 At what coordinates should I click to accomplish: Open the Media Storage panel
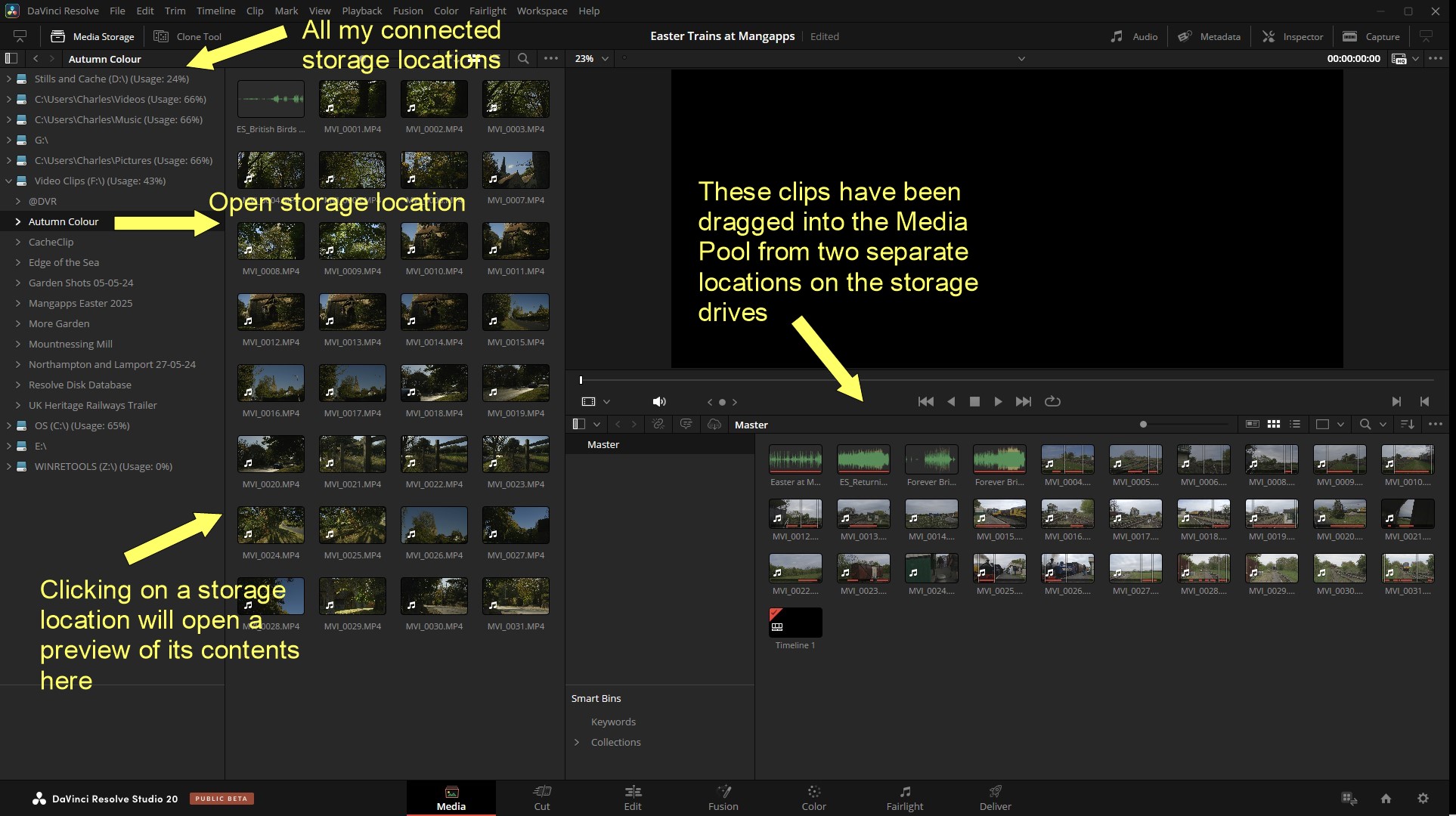tap(92, 36)
